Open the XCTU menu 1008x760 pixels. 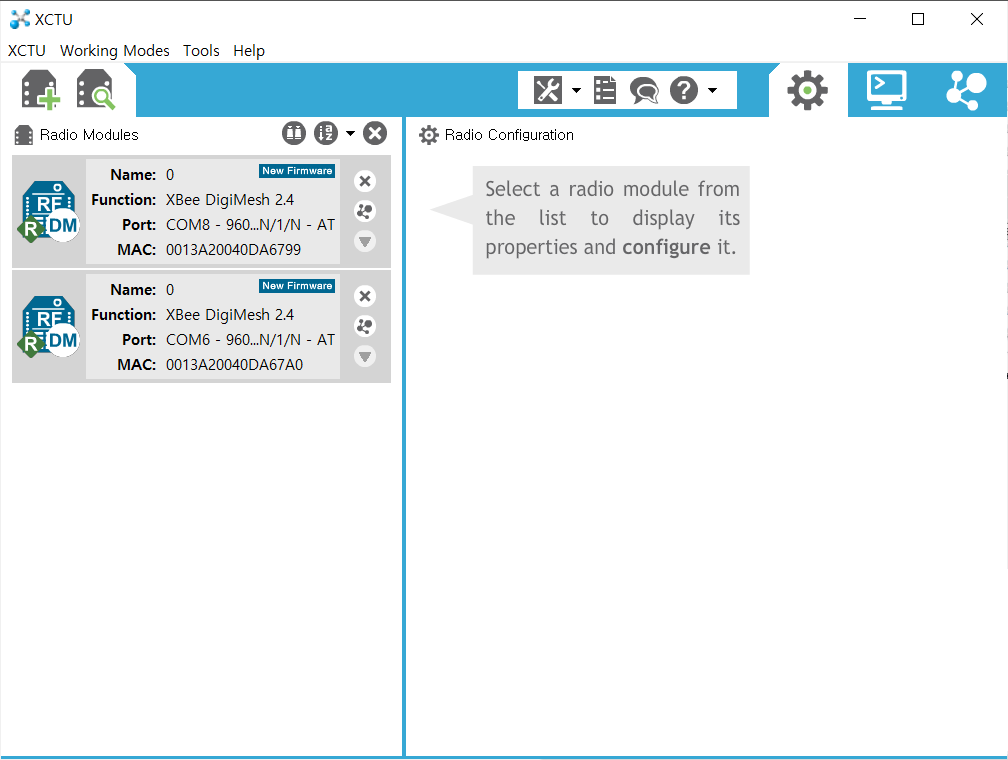(x=27, y=51)
